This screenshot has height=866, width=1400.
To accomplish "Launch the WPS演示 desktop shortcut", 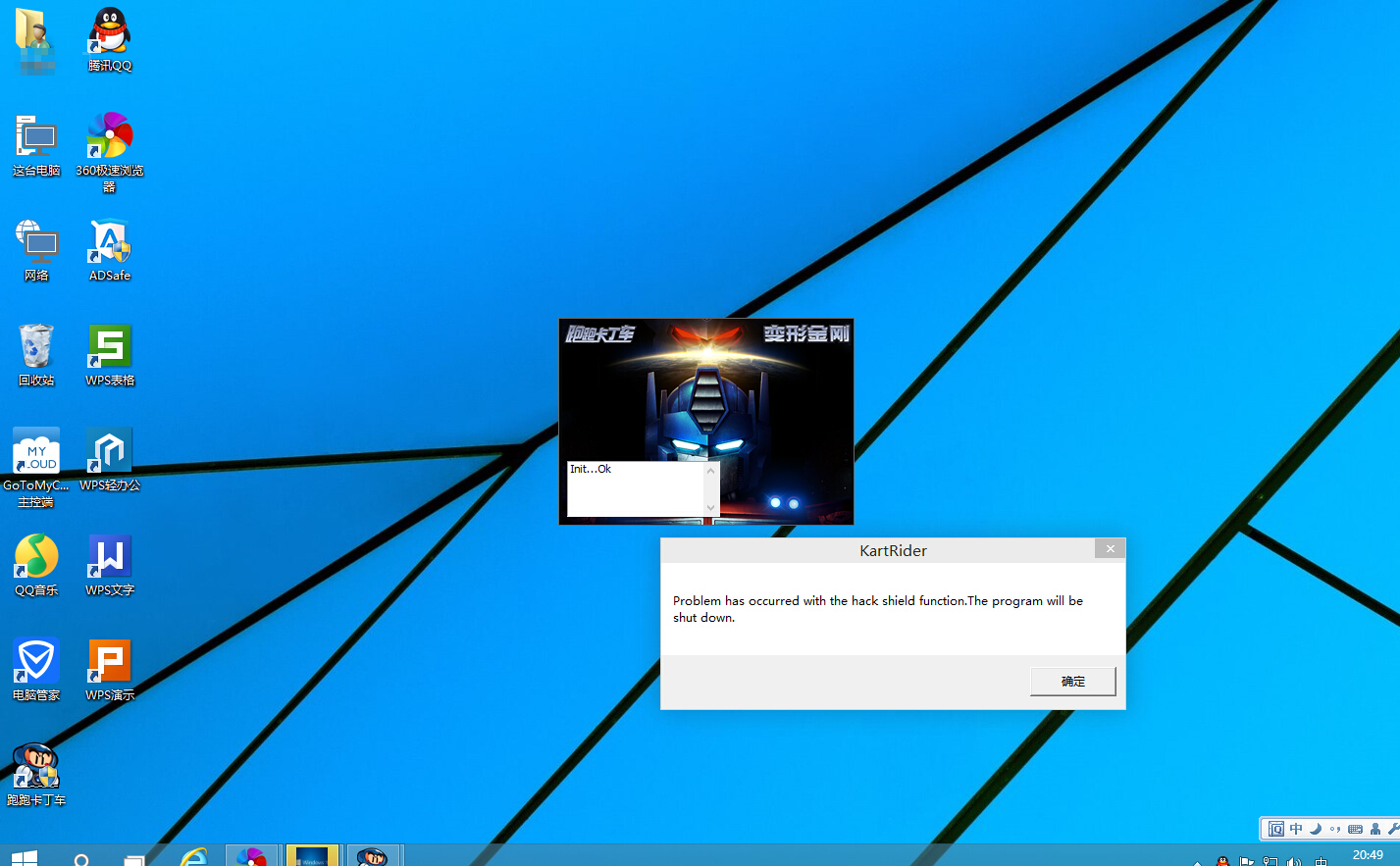I will coord(110,669).
